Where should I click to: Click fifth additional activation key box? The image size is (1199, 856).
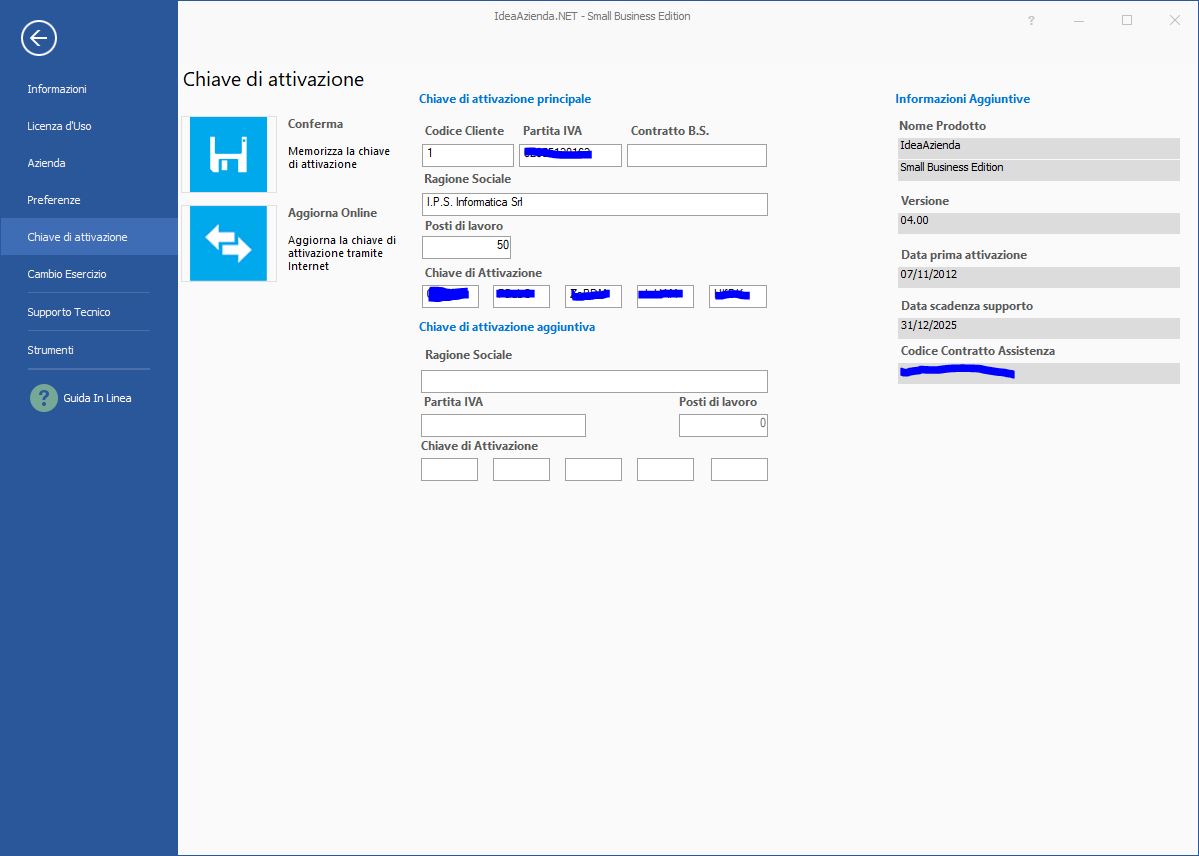point(739,469)
